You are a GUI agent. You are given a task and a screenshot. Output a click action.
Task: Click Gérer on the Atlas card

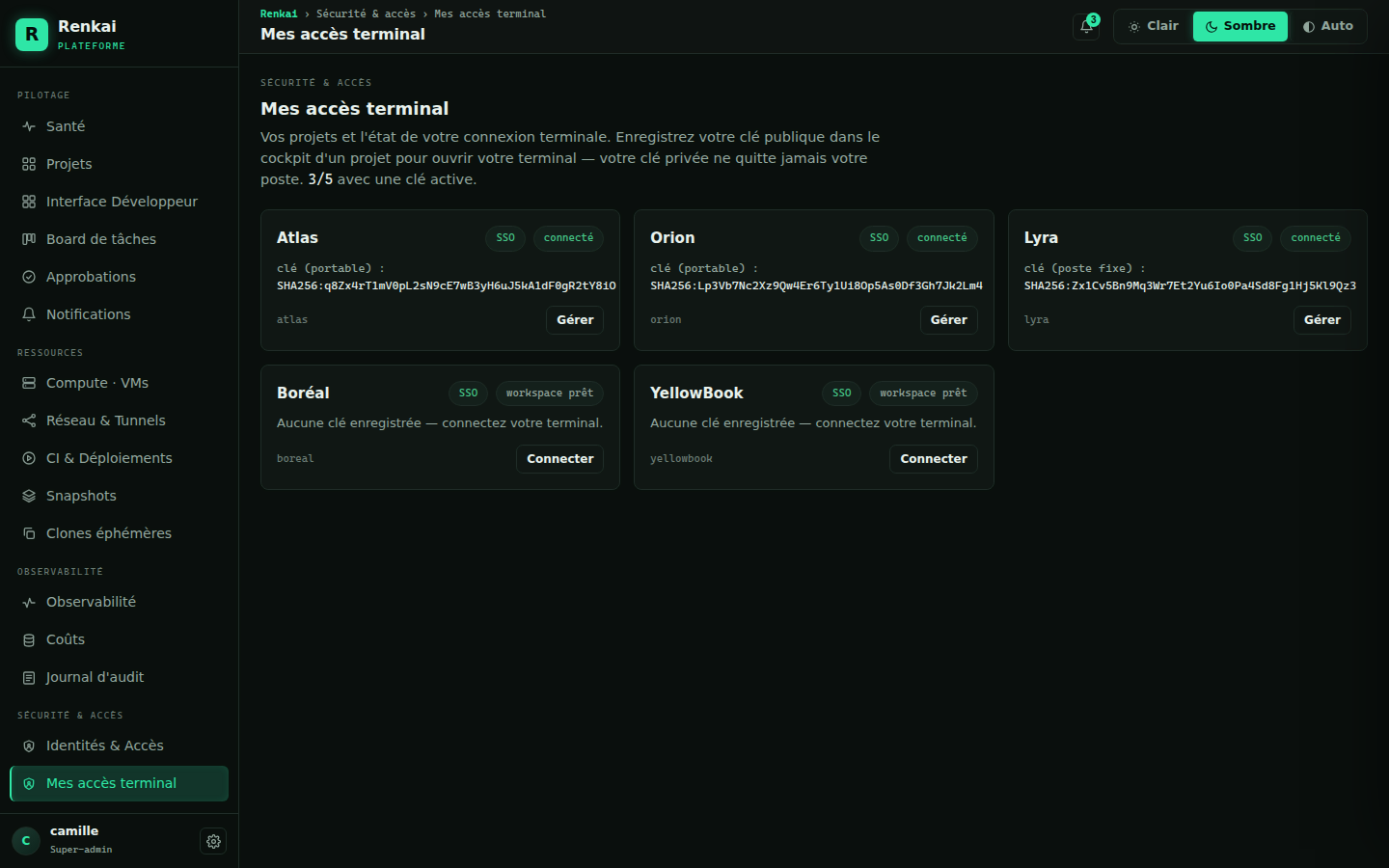[575, 320]
